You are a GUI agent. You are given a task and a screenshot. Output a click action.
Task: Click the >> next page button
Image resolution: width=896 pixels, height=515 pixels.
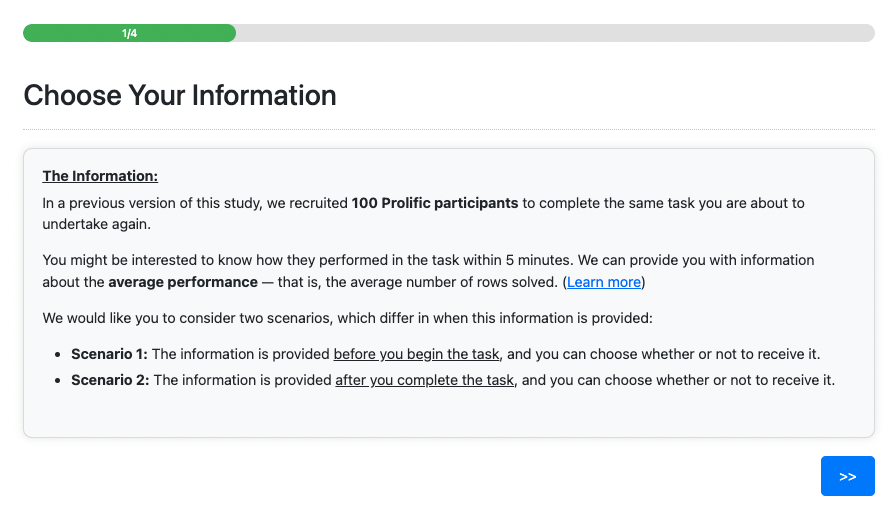tap(847, 477)
